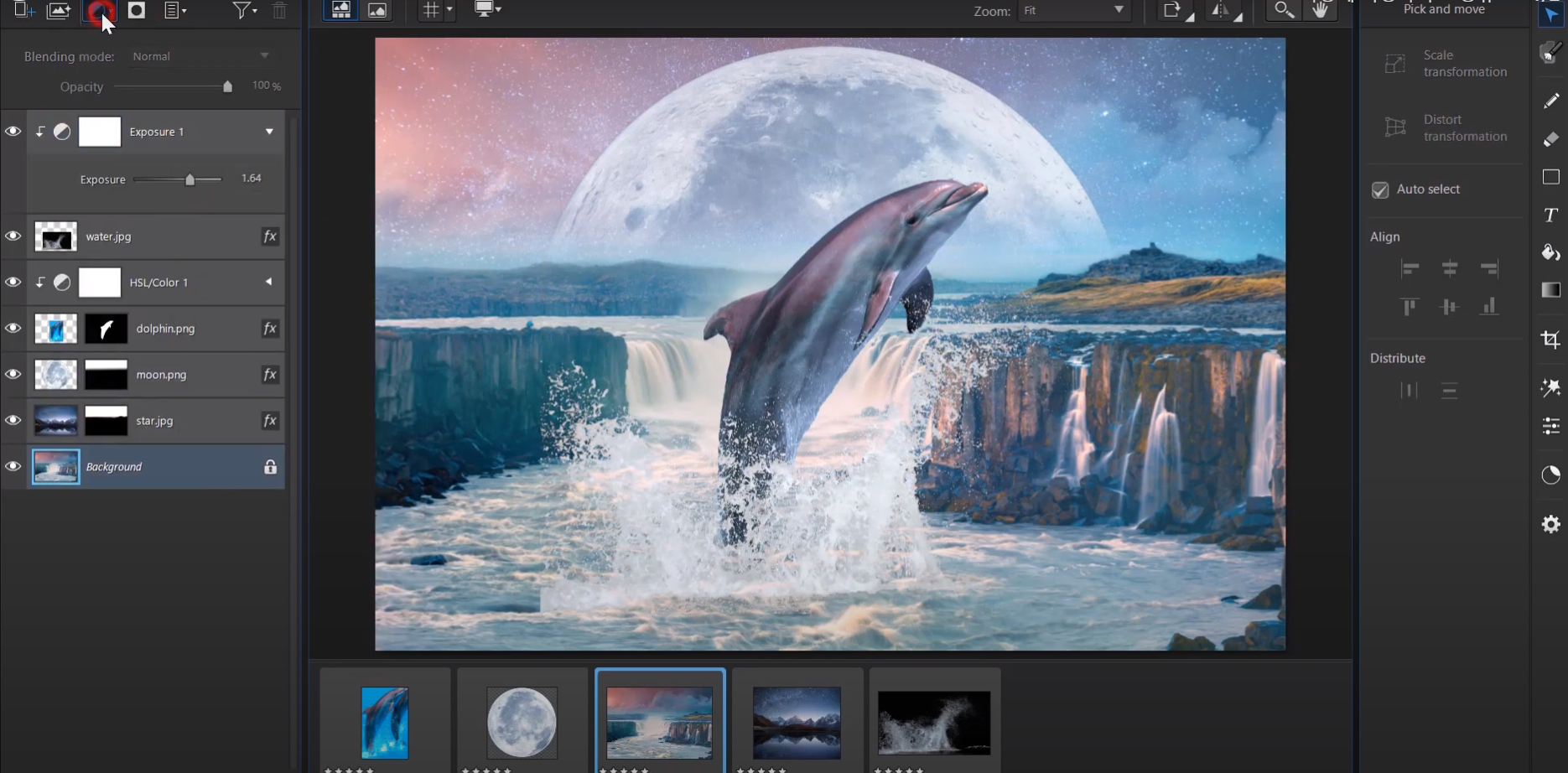
Task: Select the pencil brush tool
Action: pyautogui.click(x=1551, y=101)
